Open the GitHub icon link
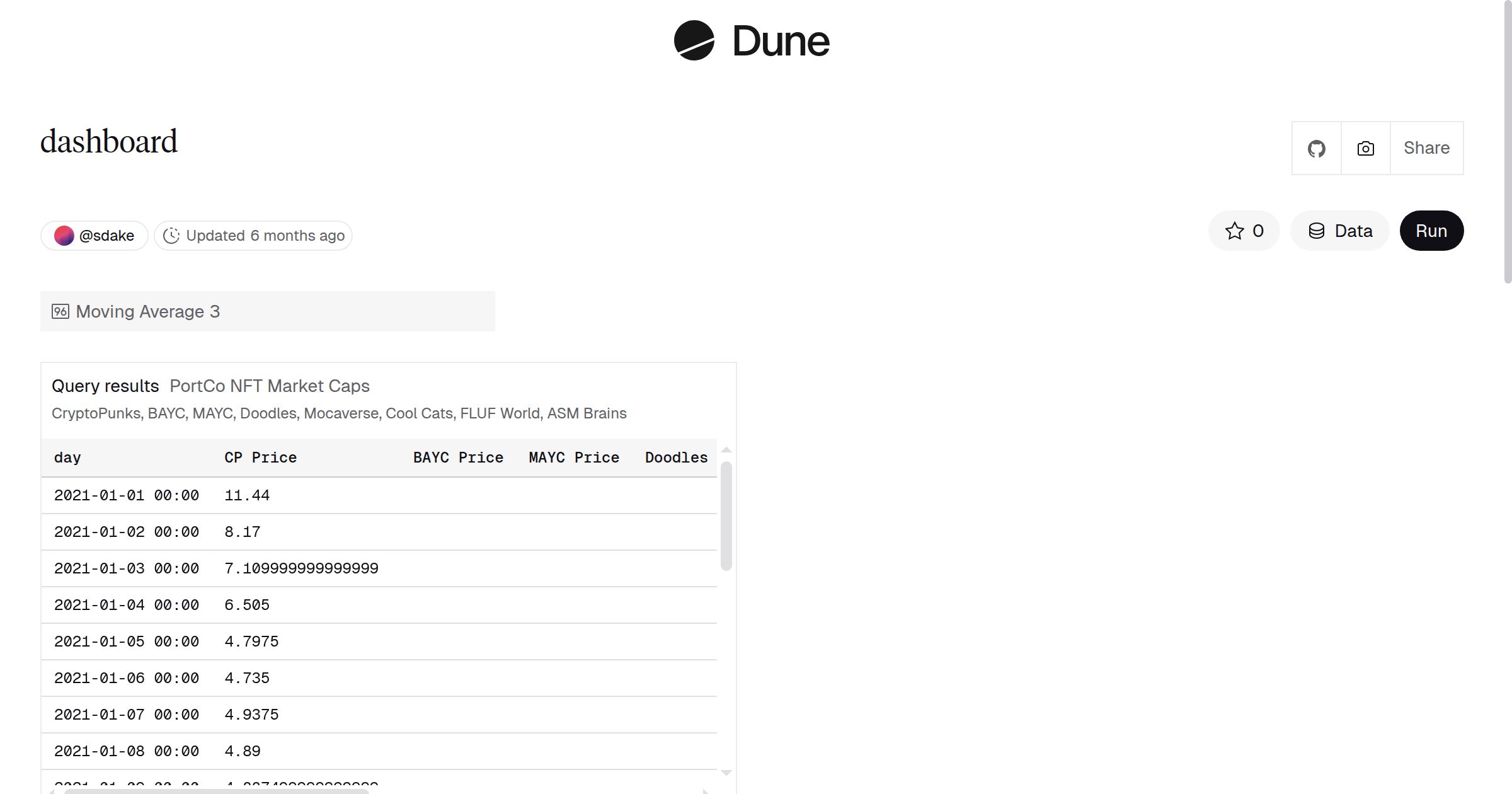This screenshot has width=1512, height=794. (x=1316, y=149)
